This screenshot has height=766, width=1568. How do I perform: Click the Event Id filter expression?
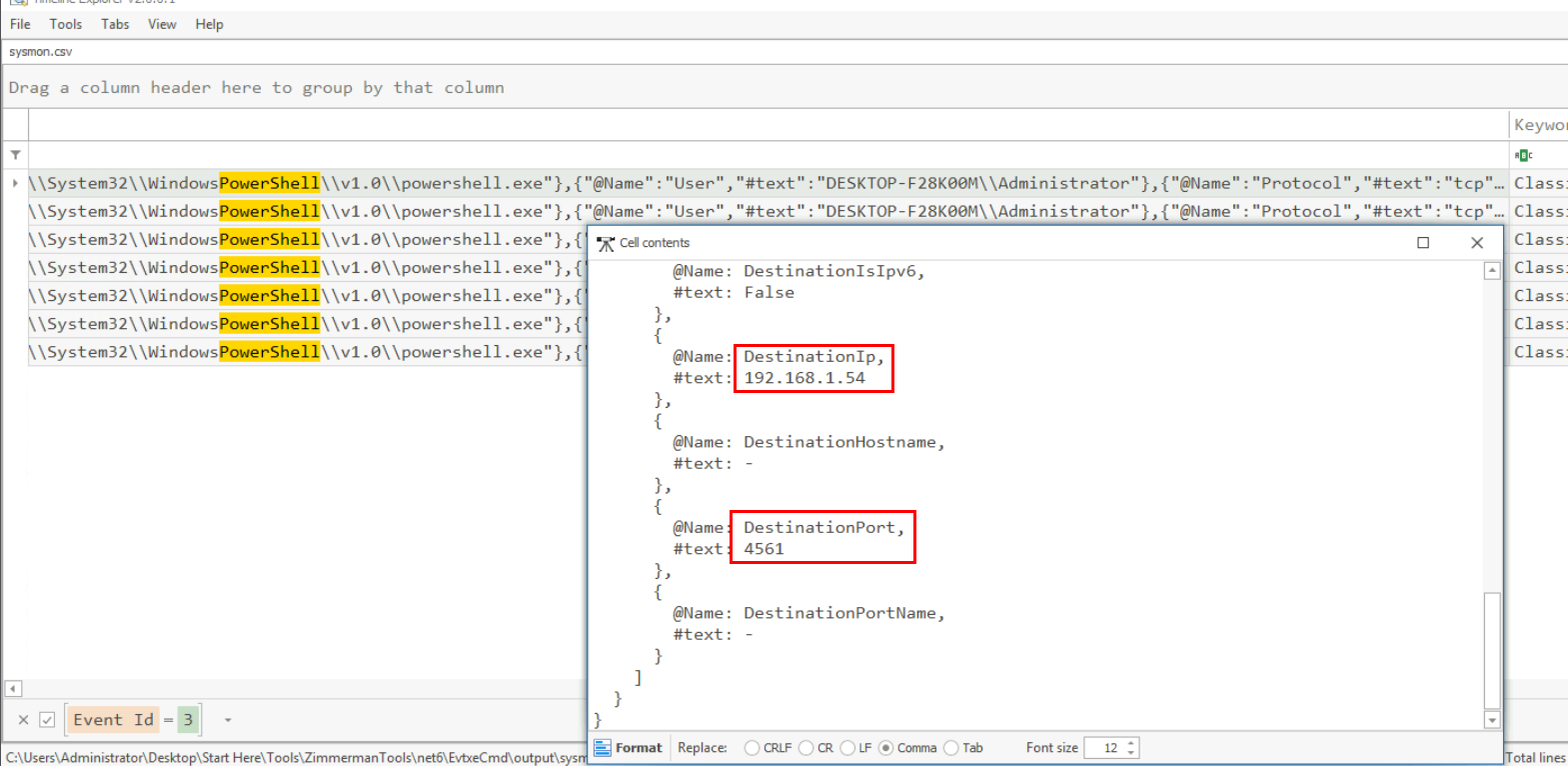click(132, 720)
